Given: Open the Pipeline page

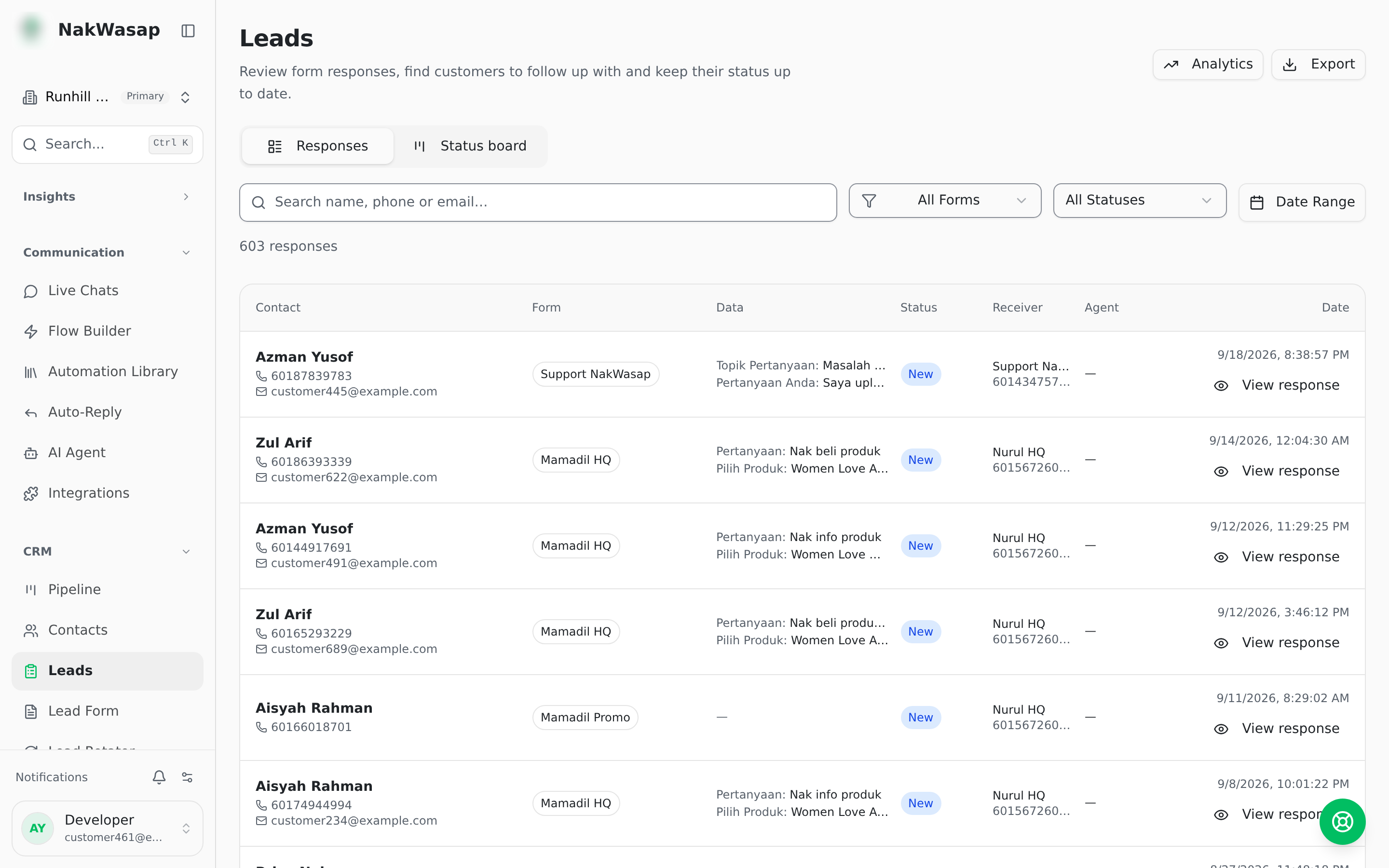Looking at the screenshot, I should click(108, 590).
